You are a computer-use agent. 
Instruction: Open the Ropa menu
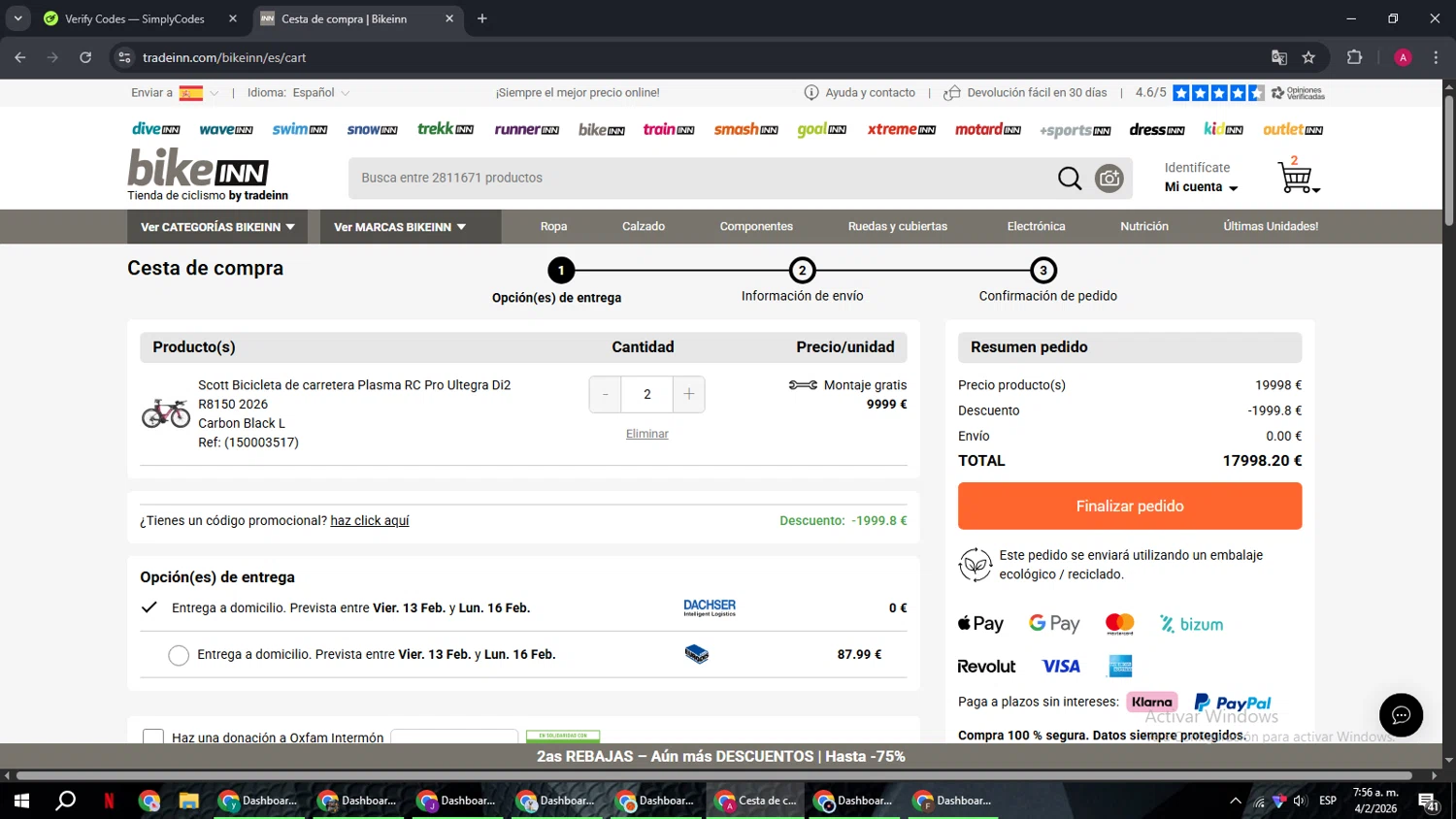(x=553, y=226)
